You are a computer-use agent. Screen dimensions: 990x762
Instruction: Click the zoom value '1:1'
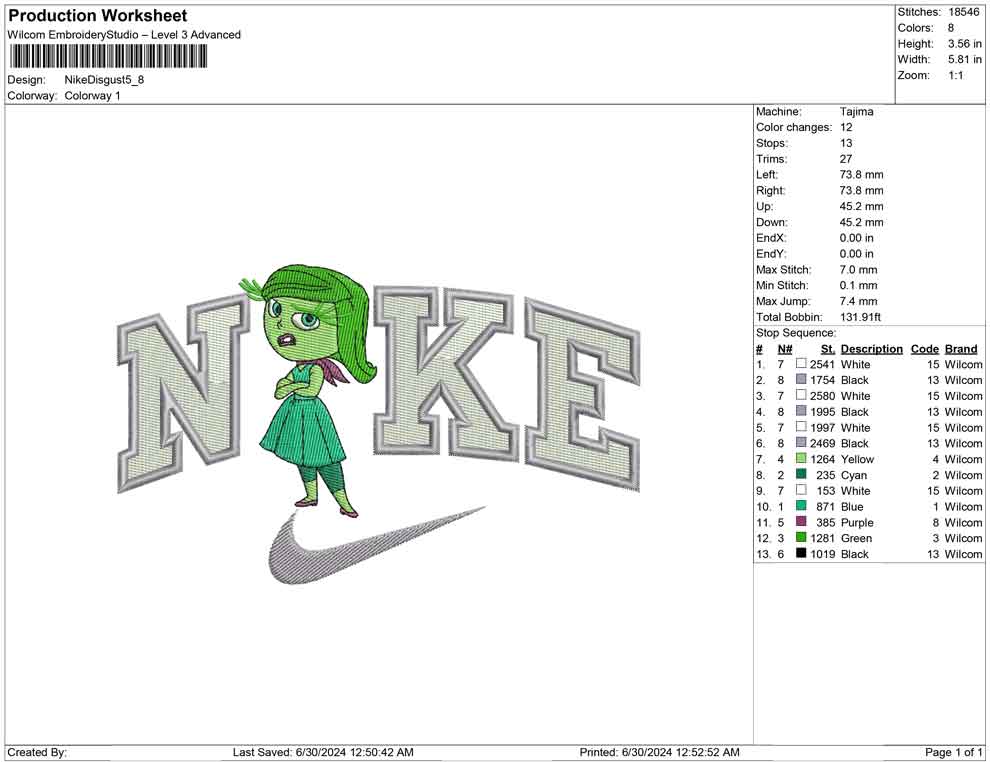955,75
